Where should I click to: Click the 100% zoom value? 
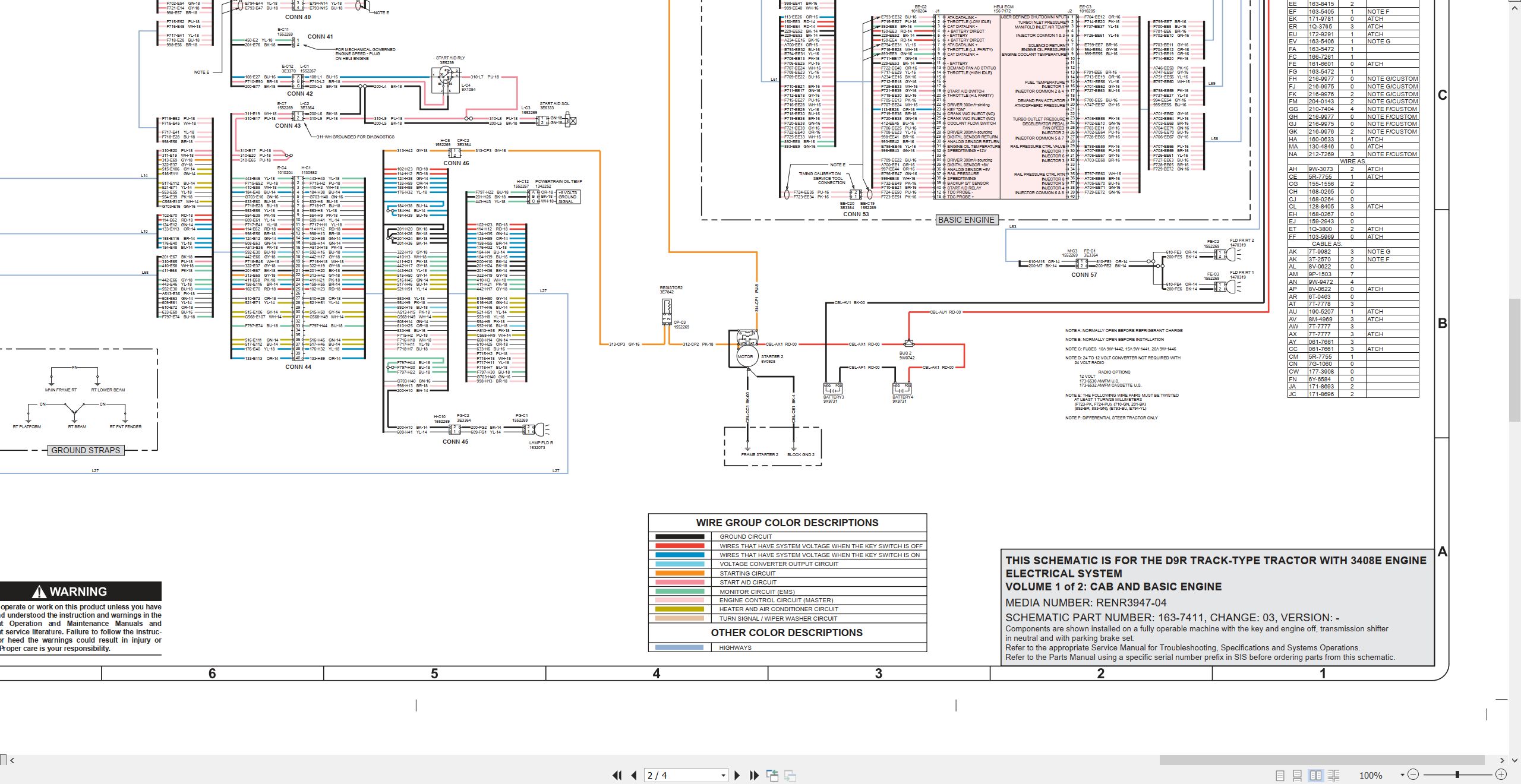[1371, 775]
